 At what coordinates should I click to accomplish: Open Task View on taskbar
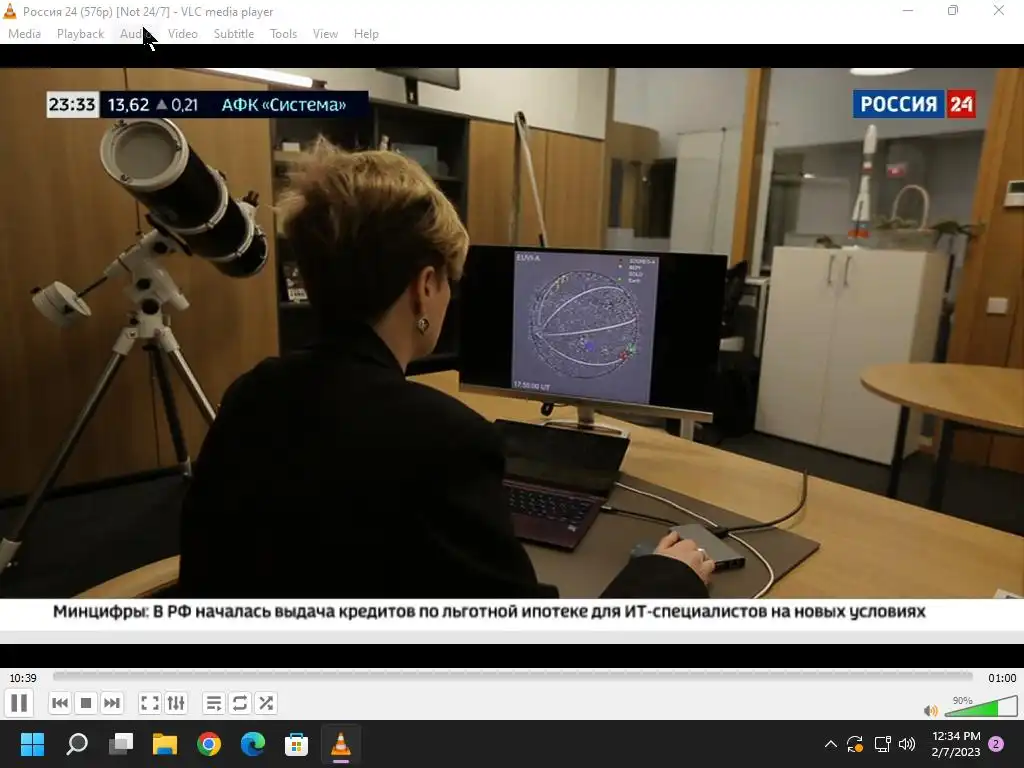tap(121, 744)
